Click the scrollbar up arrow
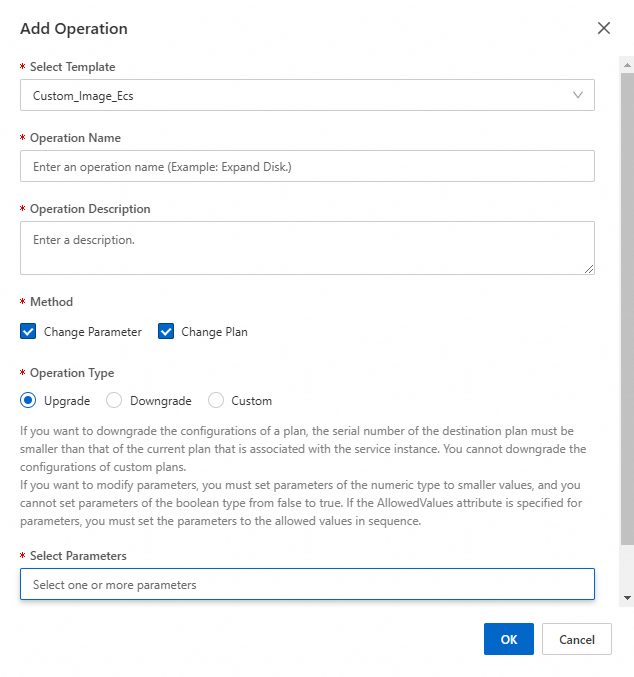Viewport: 634px width, 677px height. click(627, 63)
